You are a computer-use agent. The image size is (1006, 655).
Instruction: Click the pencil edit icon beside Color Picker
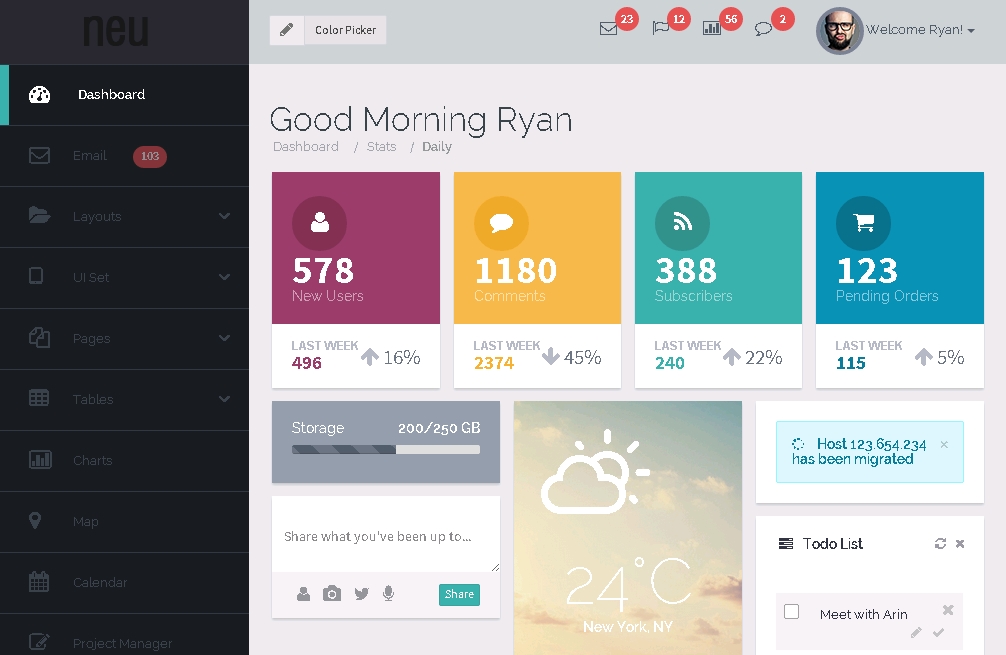click(x=286, y=30)
